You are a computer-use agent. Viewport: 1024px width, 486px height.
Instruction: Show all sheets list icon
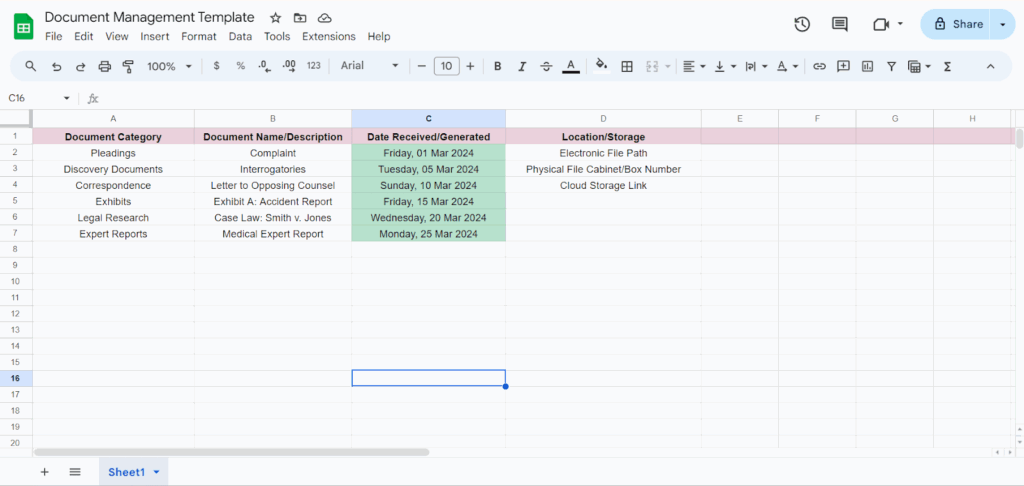(75, 472)
